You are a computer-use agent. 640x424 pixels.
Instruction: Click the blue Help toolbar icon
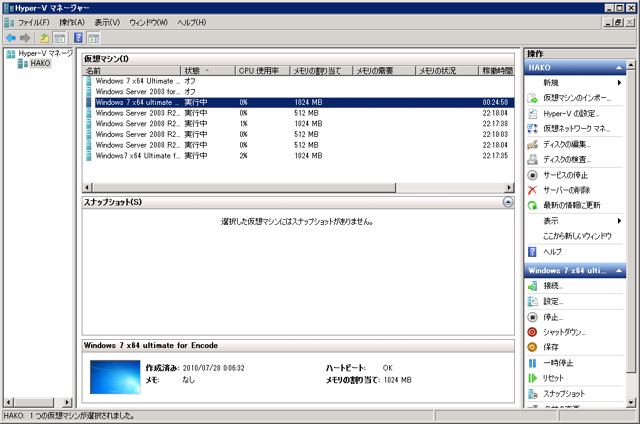pos(78,38)
